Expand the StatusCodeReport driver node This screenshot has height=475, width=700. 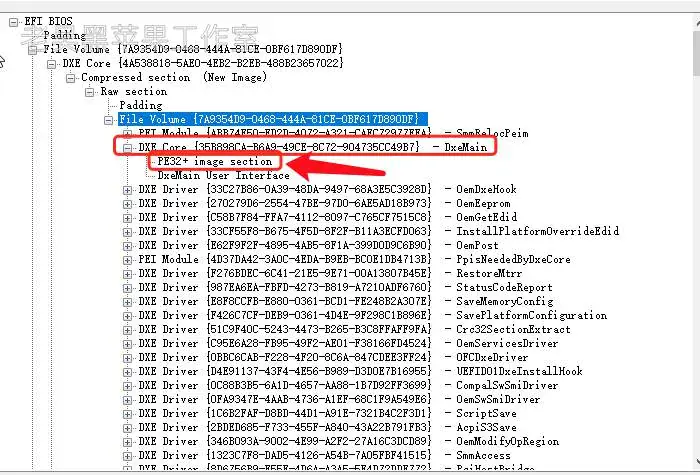tap(128, 288)
